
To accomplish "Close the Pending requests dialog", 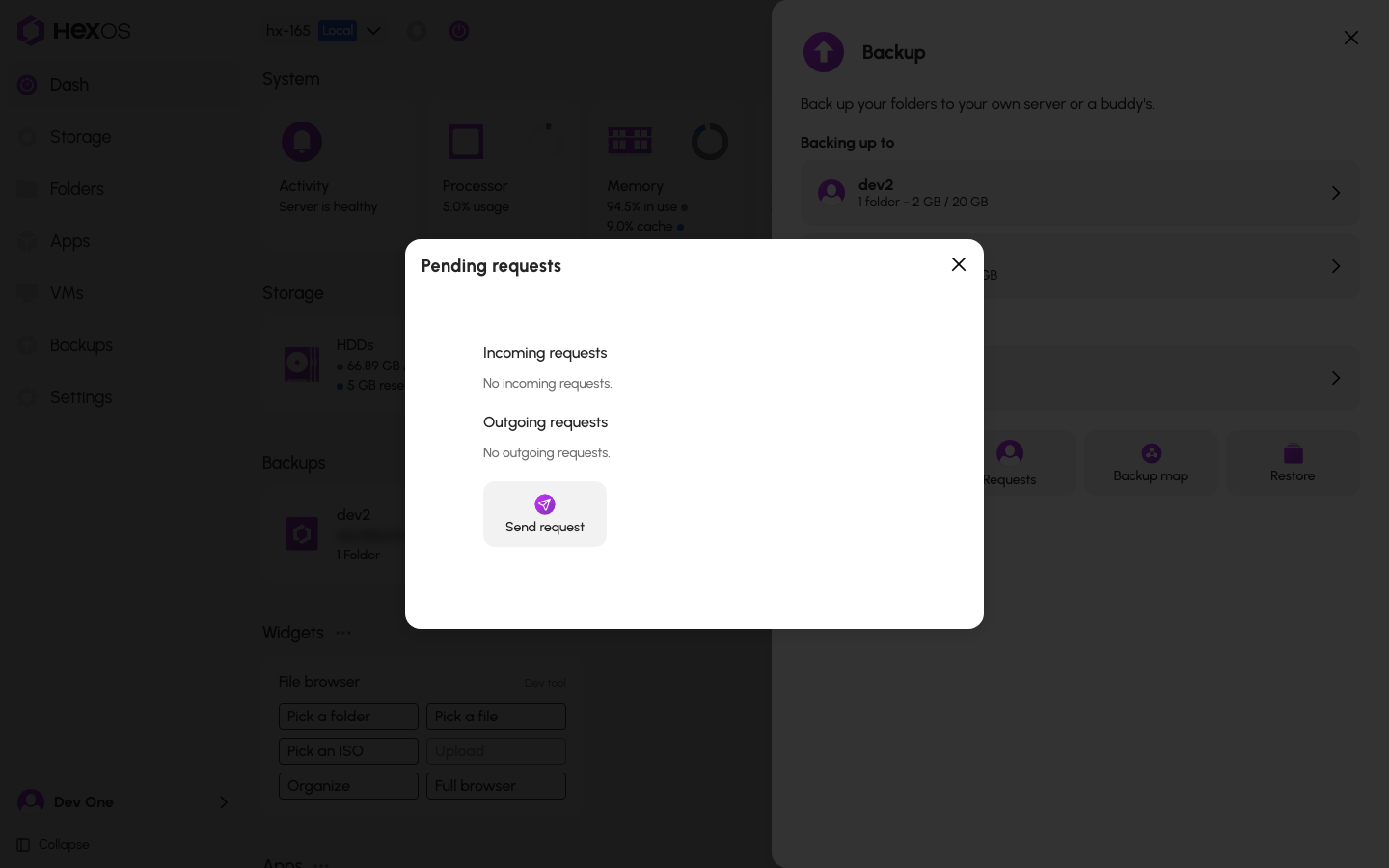I will click(x=959, y=264).
